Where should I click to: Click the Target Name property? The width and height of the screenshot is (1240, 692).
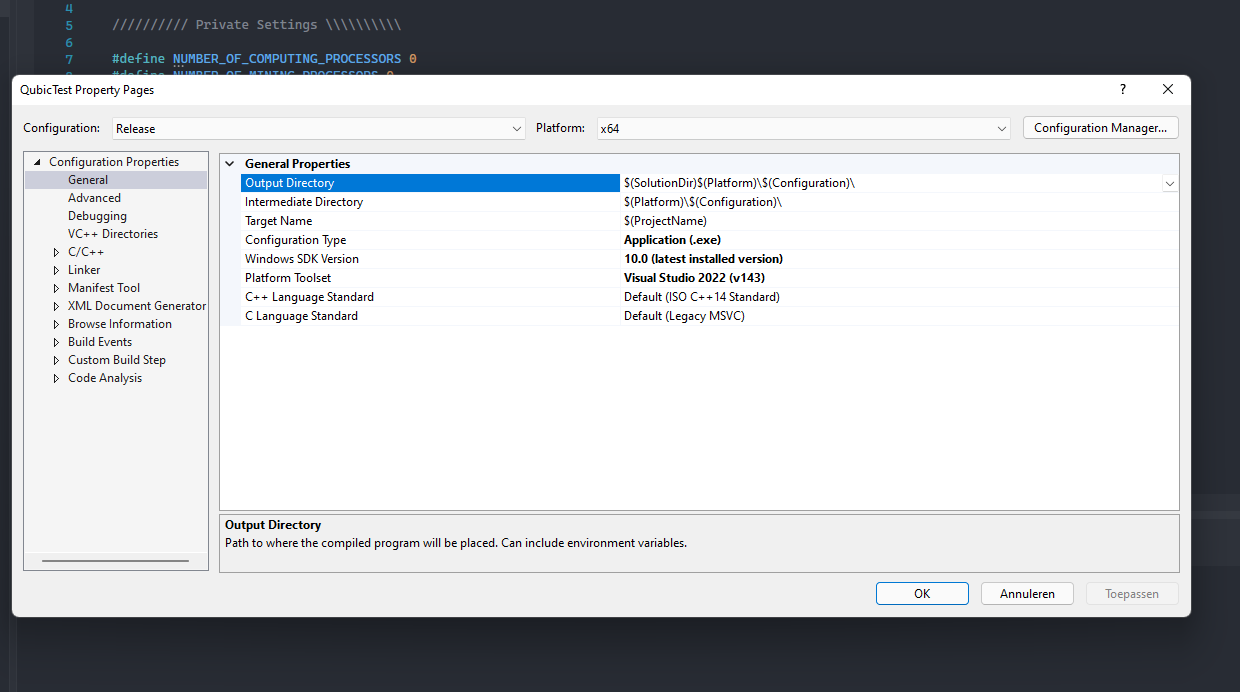click(279, 221)
